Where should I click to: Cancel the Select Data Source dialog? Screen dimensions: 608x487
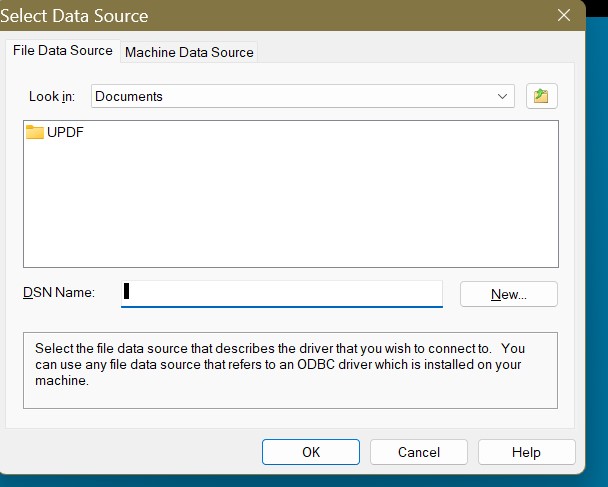pyautogui.click(x=419, y=452)
